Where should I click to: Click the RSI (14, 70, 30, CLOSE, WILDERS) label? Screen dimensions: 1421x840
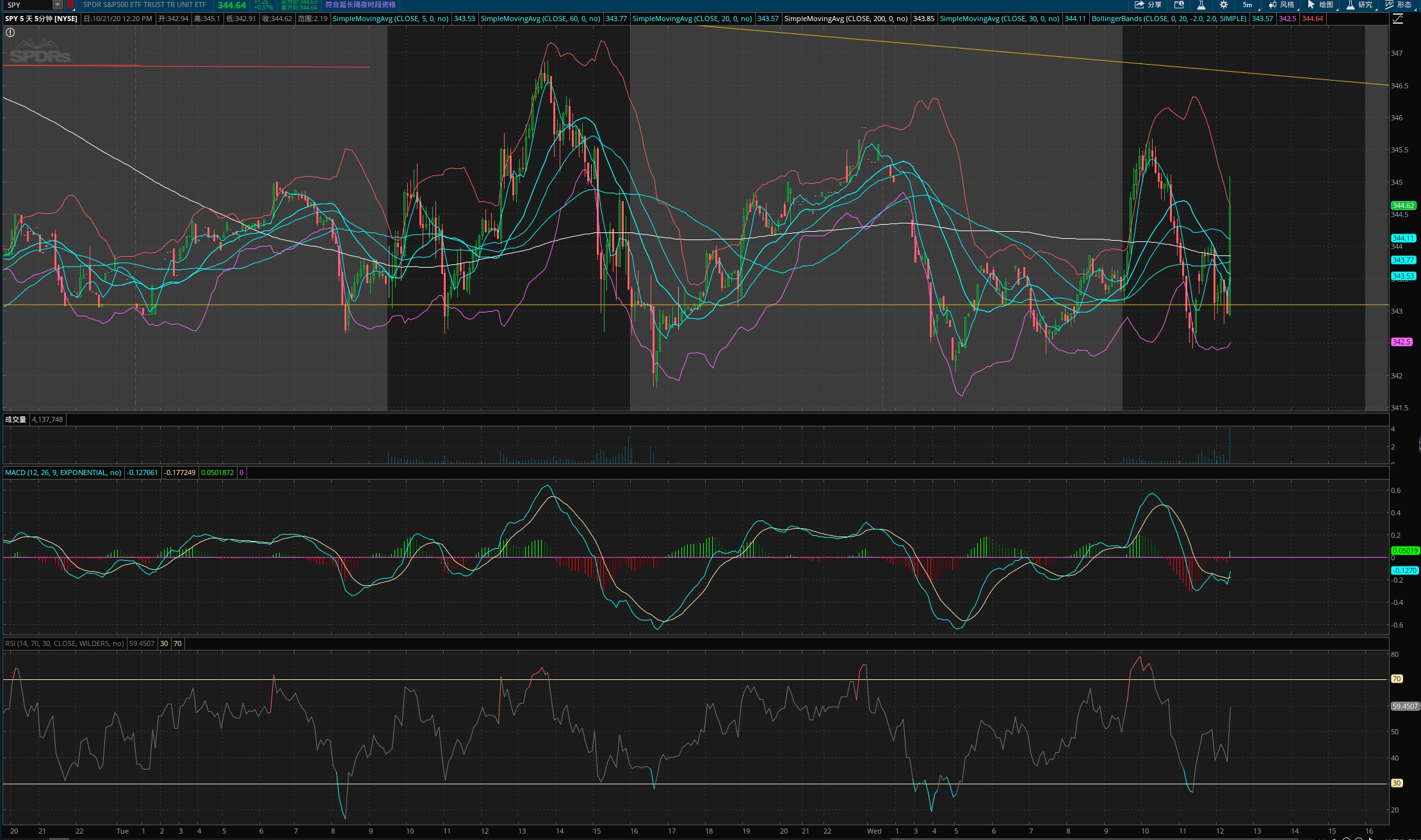[x=64, y=643]
